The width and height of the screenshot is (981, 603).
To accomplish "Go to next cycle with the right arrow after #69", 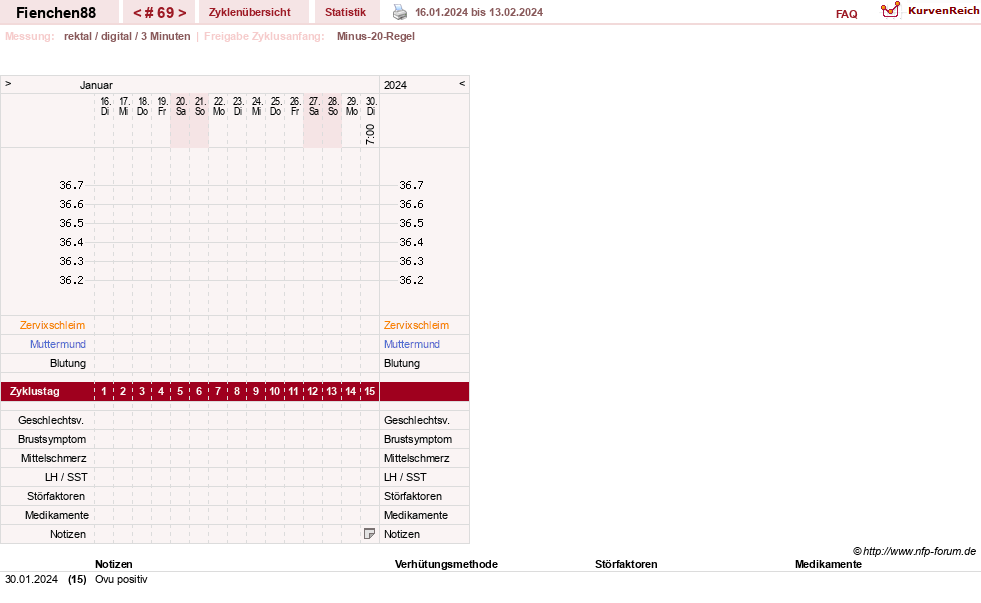I will [182, 13].
